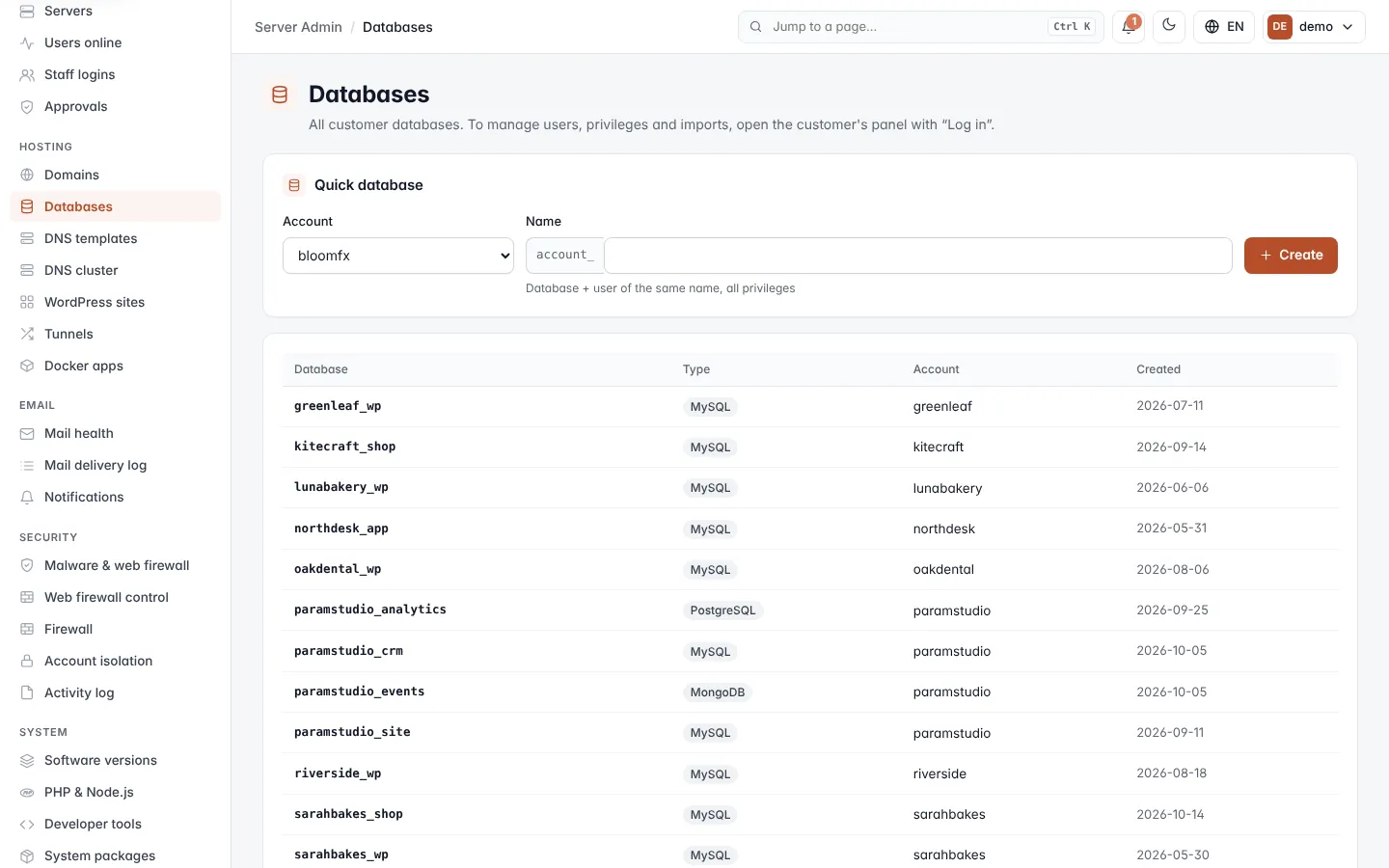Click the Notifications bell icon in sidebar
This screenshot has height=868, width=1389.
27,498
